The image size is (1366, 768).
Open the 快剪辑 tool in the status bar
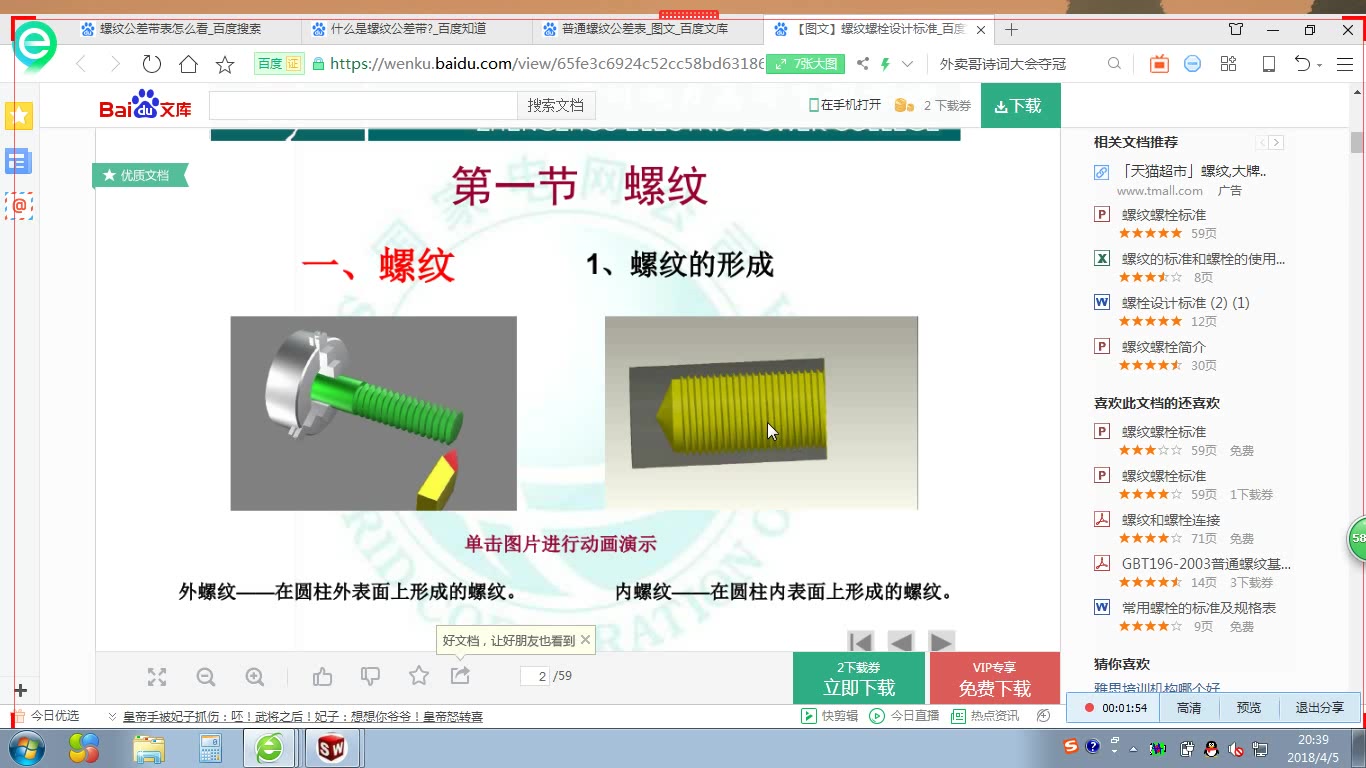tap(831, 715)
